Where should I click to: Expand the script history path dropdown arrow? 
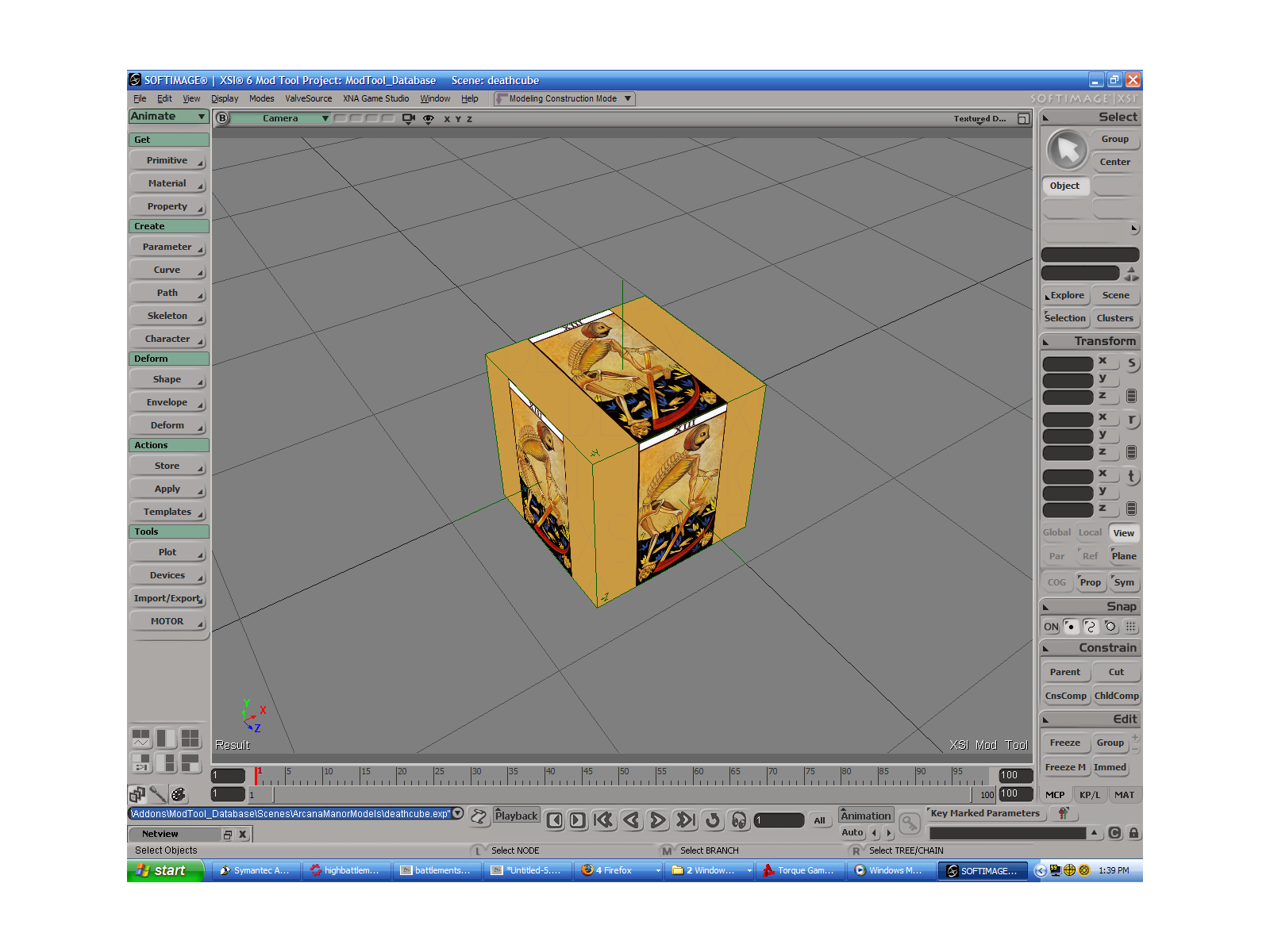point(458,813)
